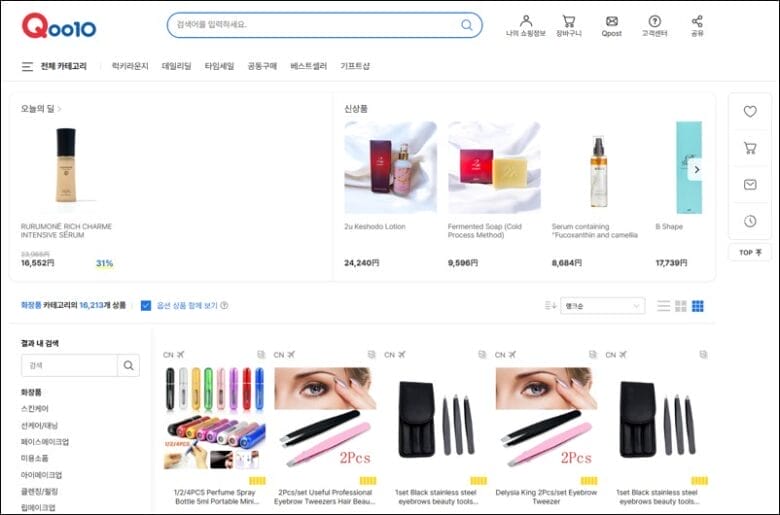
Task: Expand the all categories hamburger menu
Action: click(x=28, y=67)
